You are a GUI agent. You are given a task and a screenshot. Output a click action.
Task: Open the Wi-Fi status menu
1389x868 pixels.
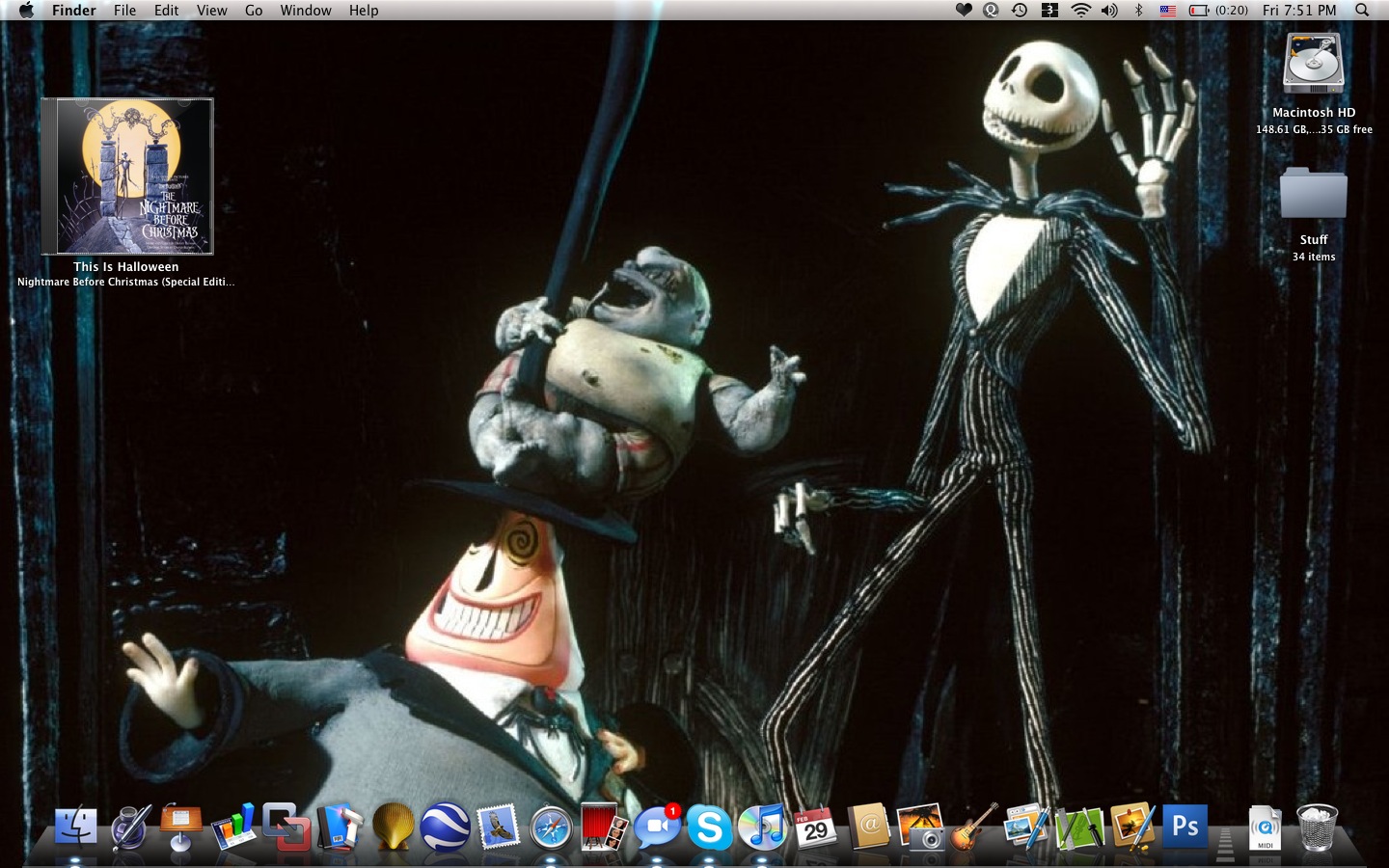pos(1080,11)
